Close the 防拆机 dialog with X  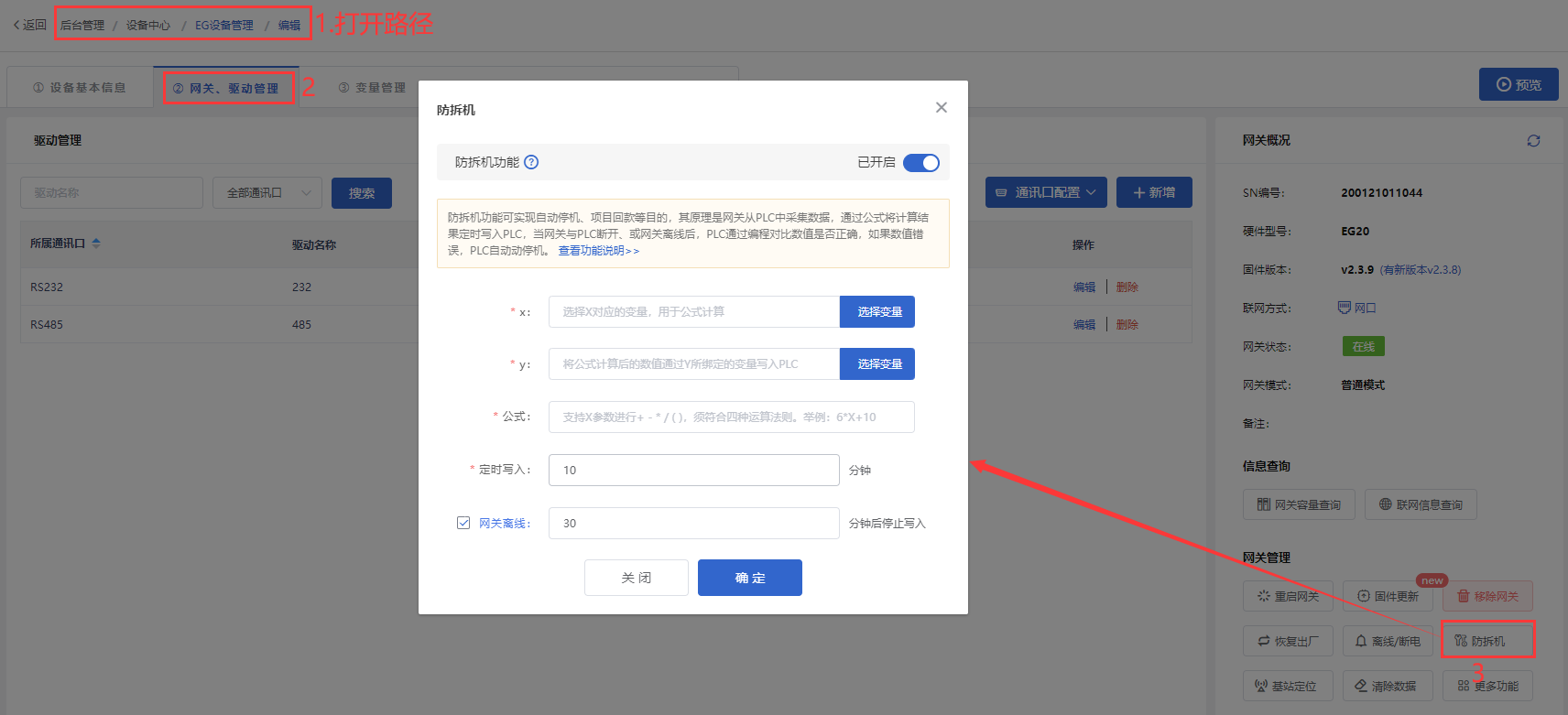(x=941, y=108)
